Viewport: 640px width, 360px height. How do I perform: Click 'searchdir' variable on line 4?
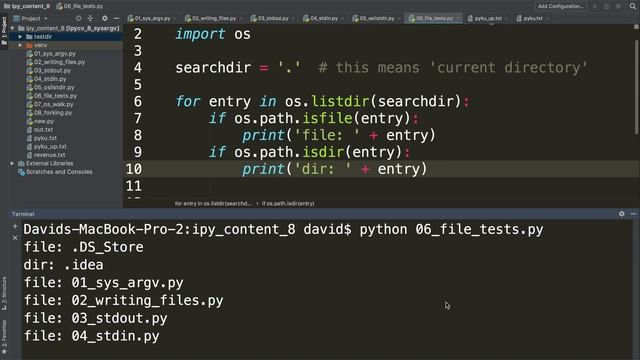[x=213, y=68]
